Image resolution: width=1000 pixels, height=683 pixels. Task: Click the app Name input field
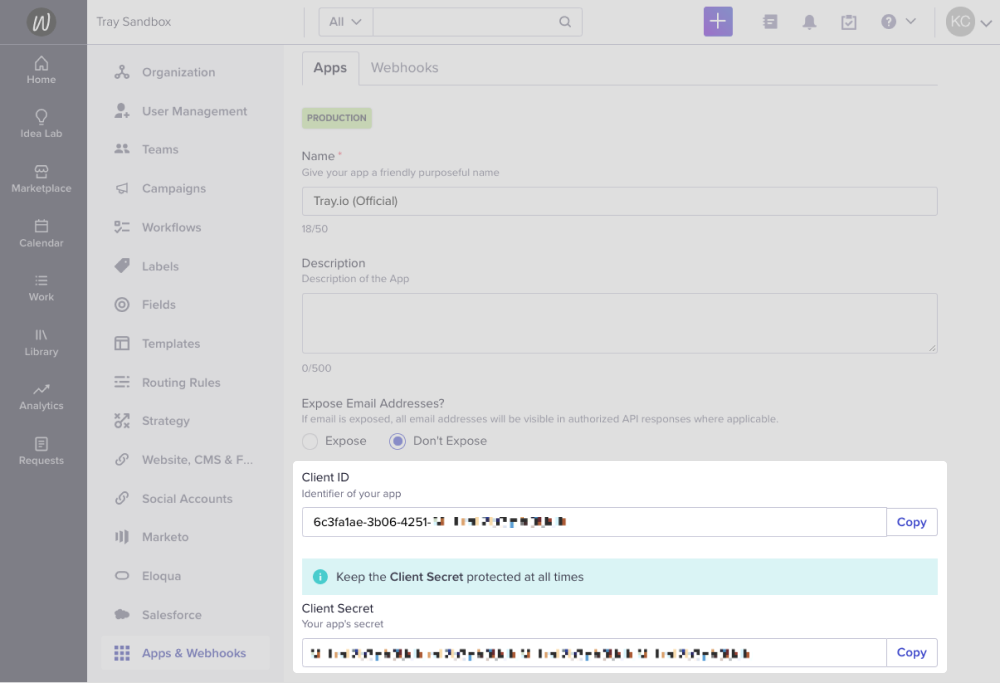(x=619, y=201)
